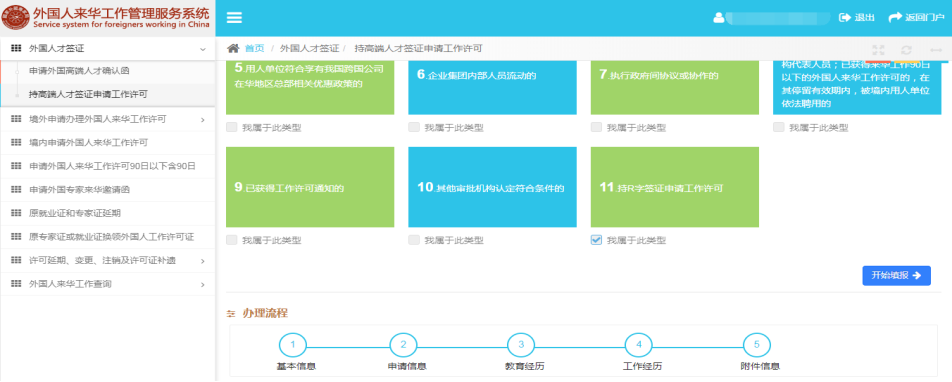Click the system logo emblem

coord(16,18)
